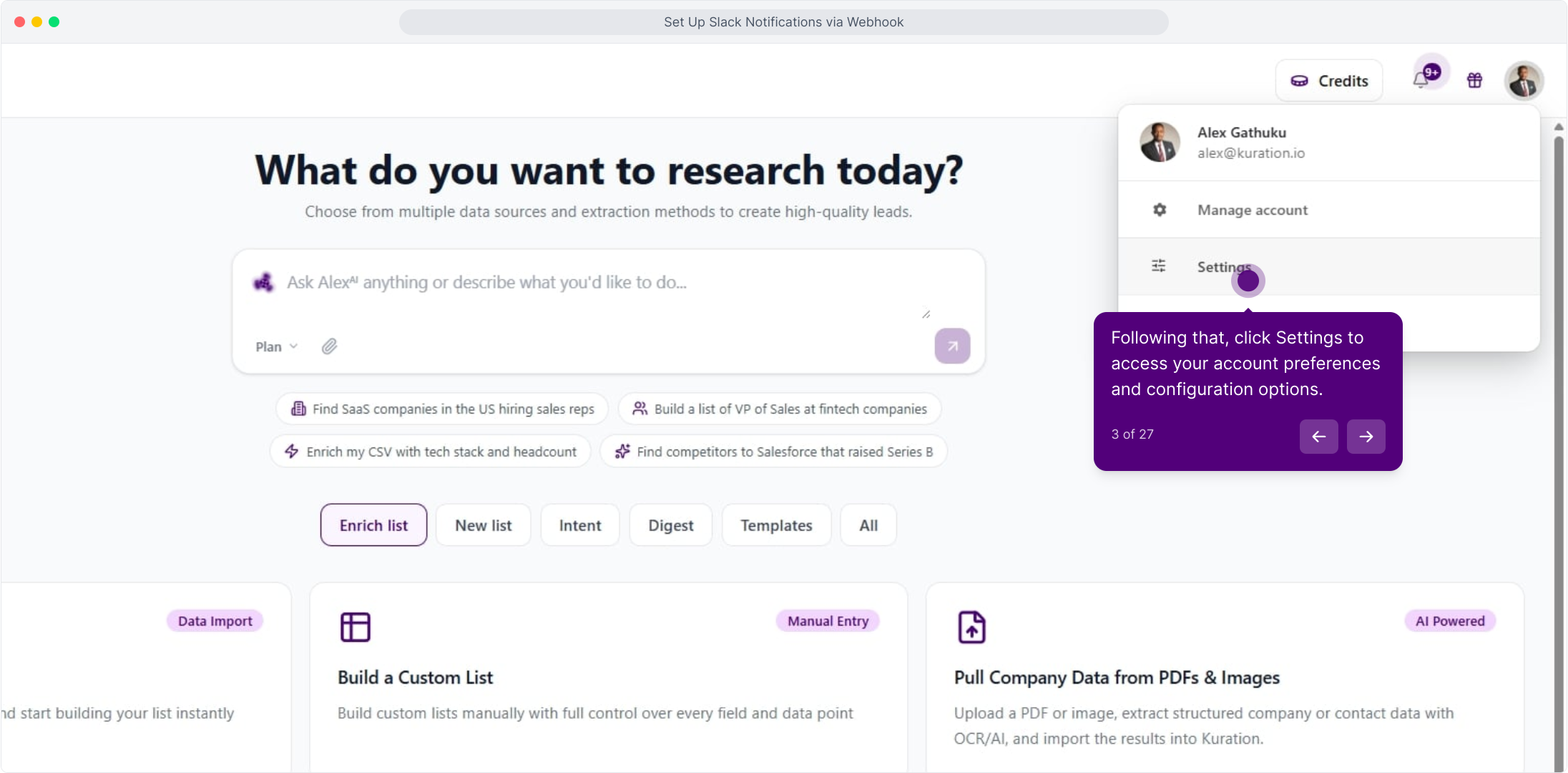The width and height of the screenshot is (1568, 773).
Task: Click the profile avatar in top bar
Action: [x=1524, y=80]
